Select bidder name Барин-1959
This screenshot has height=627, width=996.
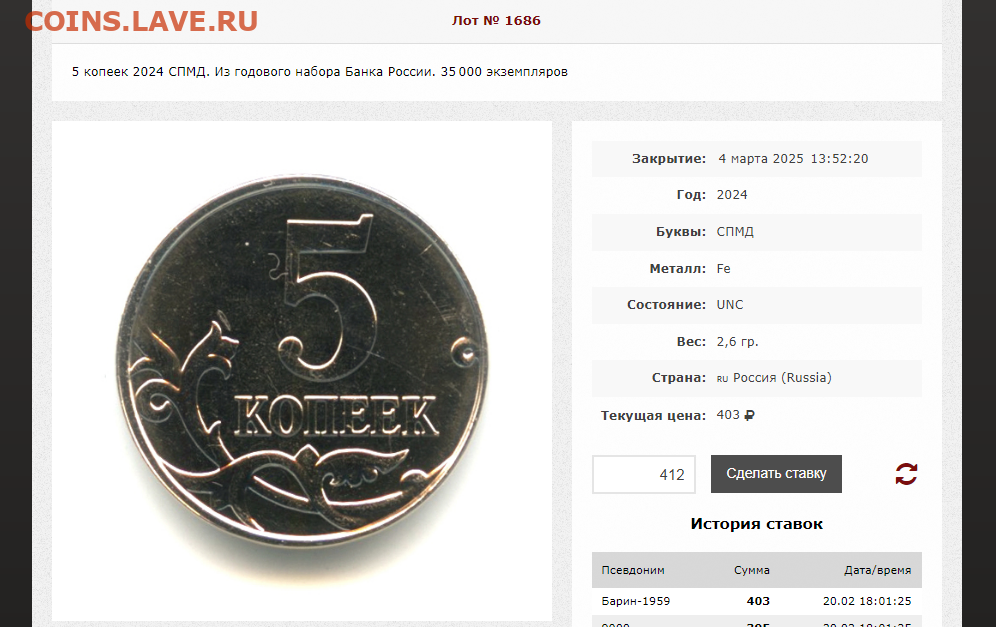(x=635, y=601)
